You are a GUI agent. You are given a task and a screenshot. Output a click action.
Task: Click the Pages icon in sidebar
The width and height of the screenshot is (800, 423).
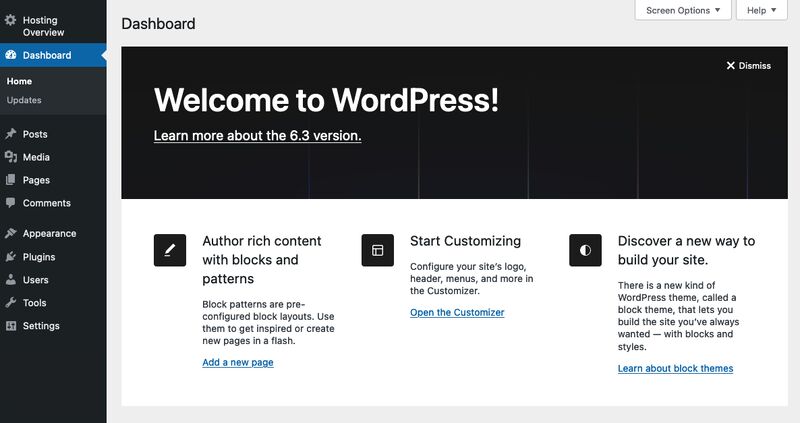tap(10, 180)
